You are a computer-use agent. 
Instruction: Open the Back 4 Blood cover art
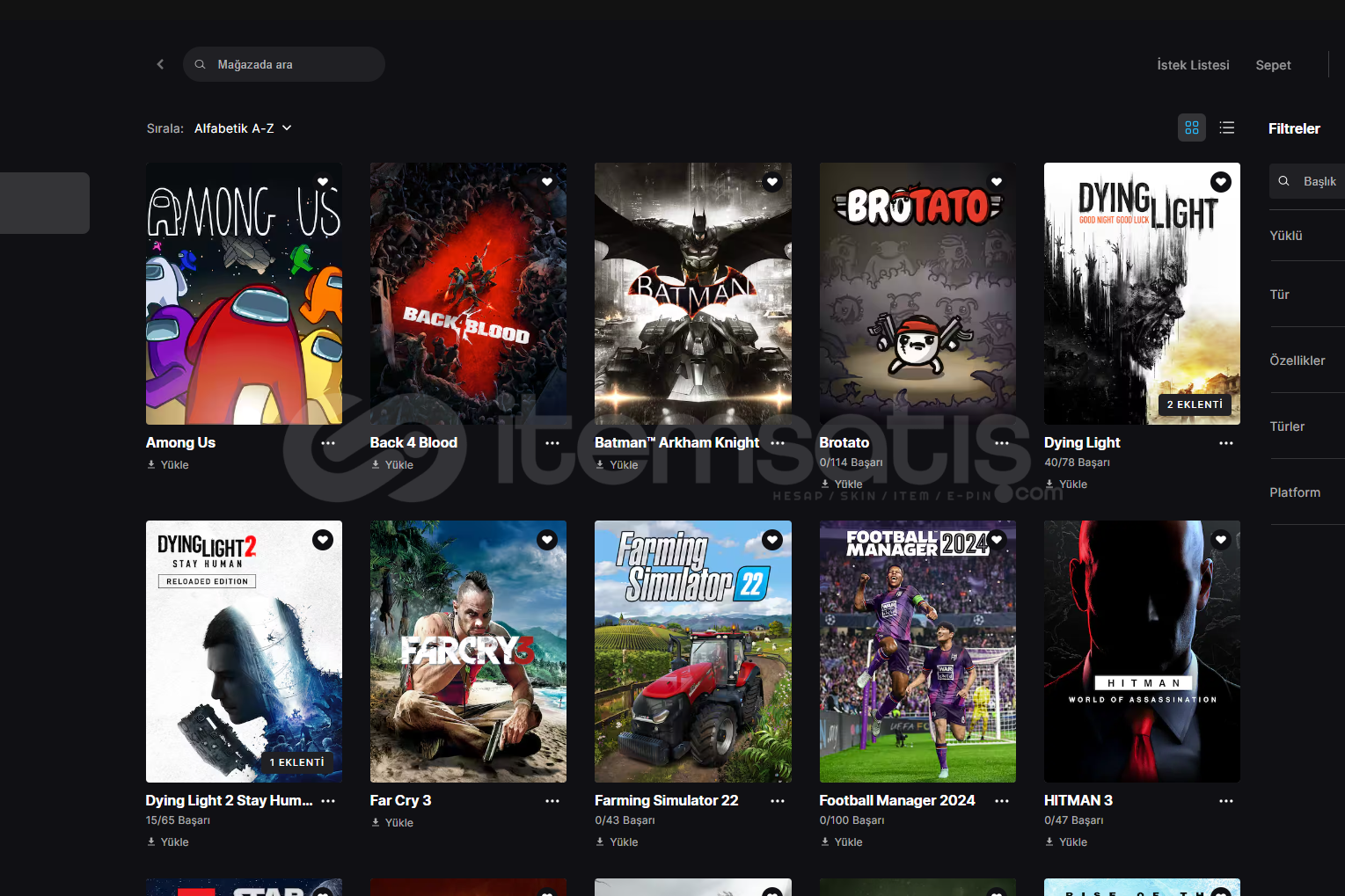[468, 294]
